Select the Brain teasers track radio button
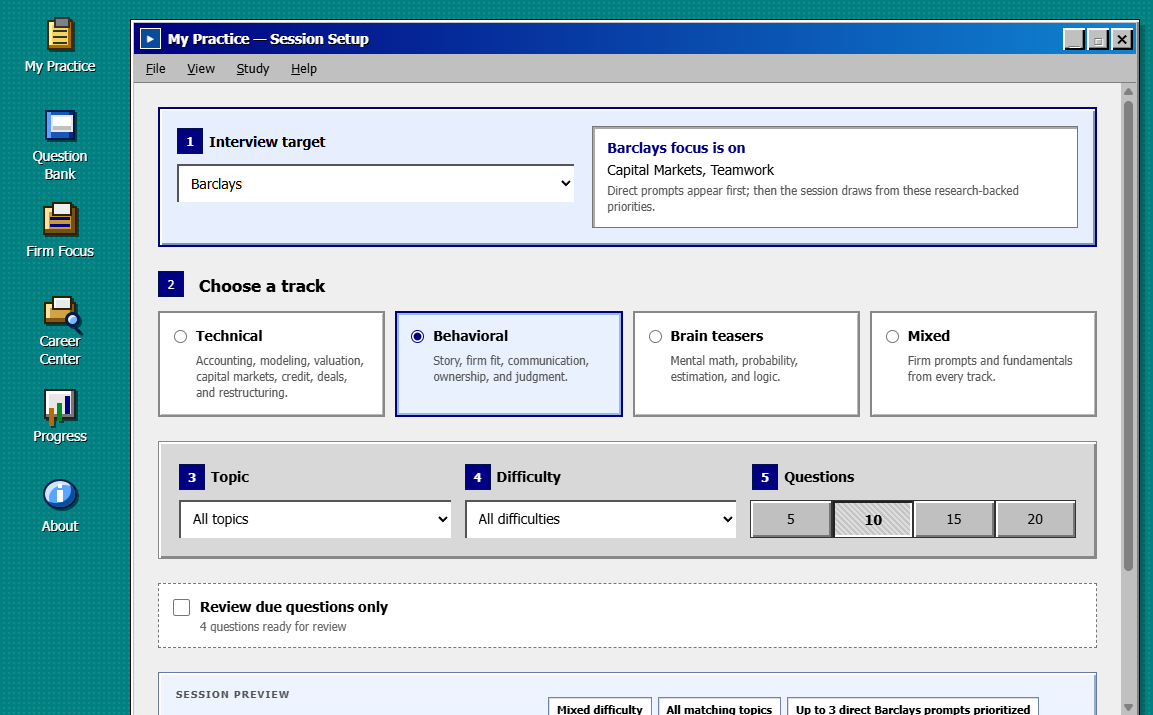The width and height of the screenshot is (1153, 715). coord(655,336)
